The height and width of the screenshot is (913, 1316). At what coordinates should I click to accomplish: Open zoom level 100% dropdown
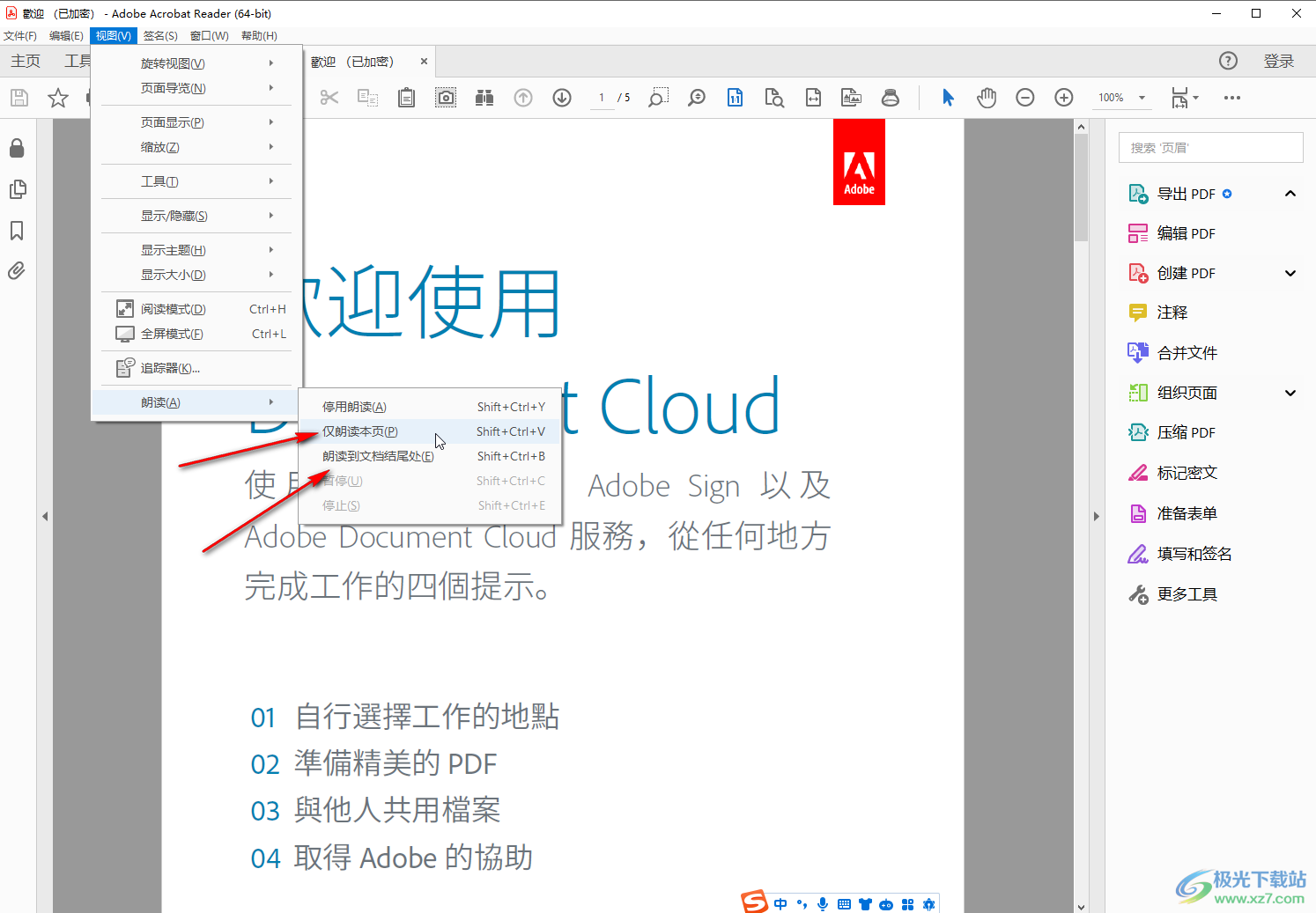click(1121, 98)
